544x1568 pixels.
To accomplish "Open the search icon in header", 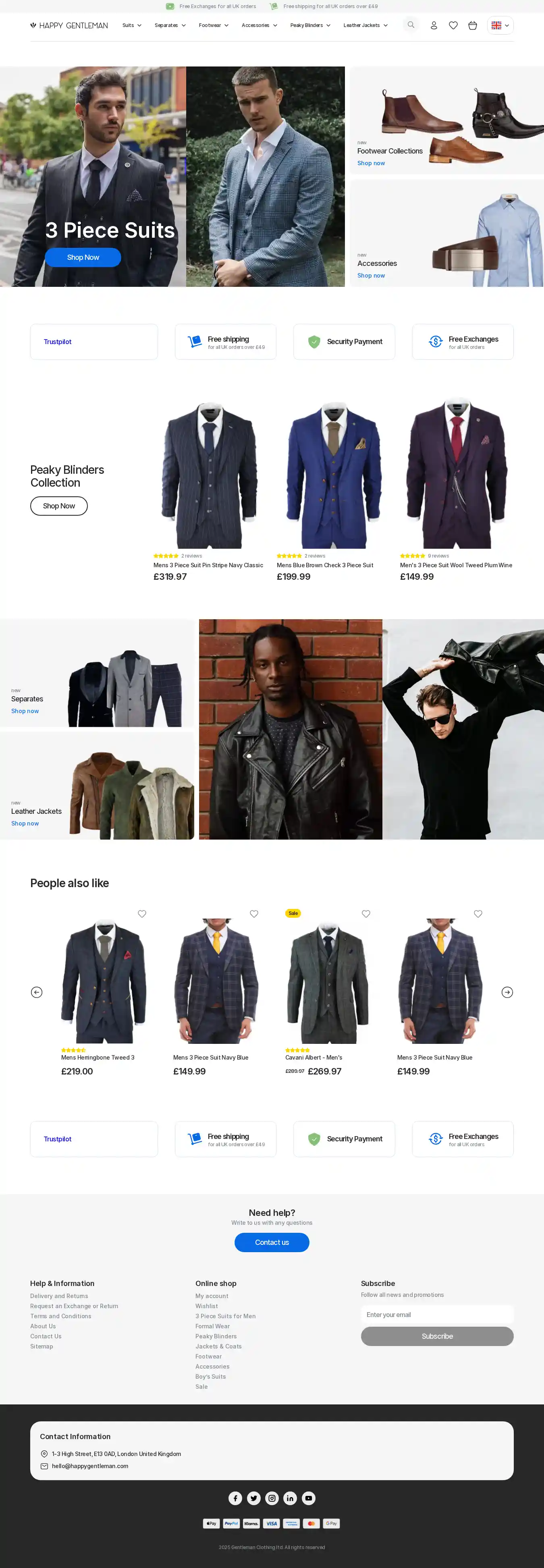I will tap(411, 25).
